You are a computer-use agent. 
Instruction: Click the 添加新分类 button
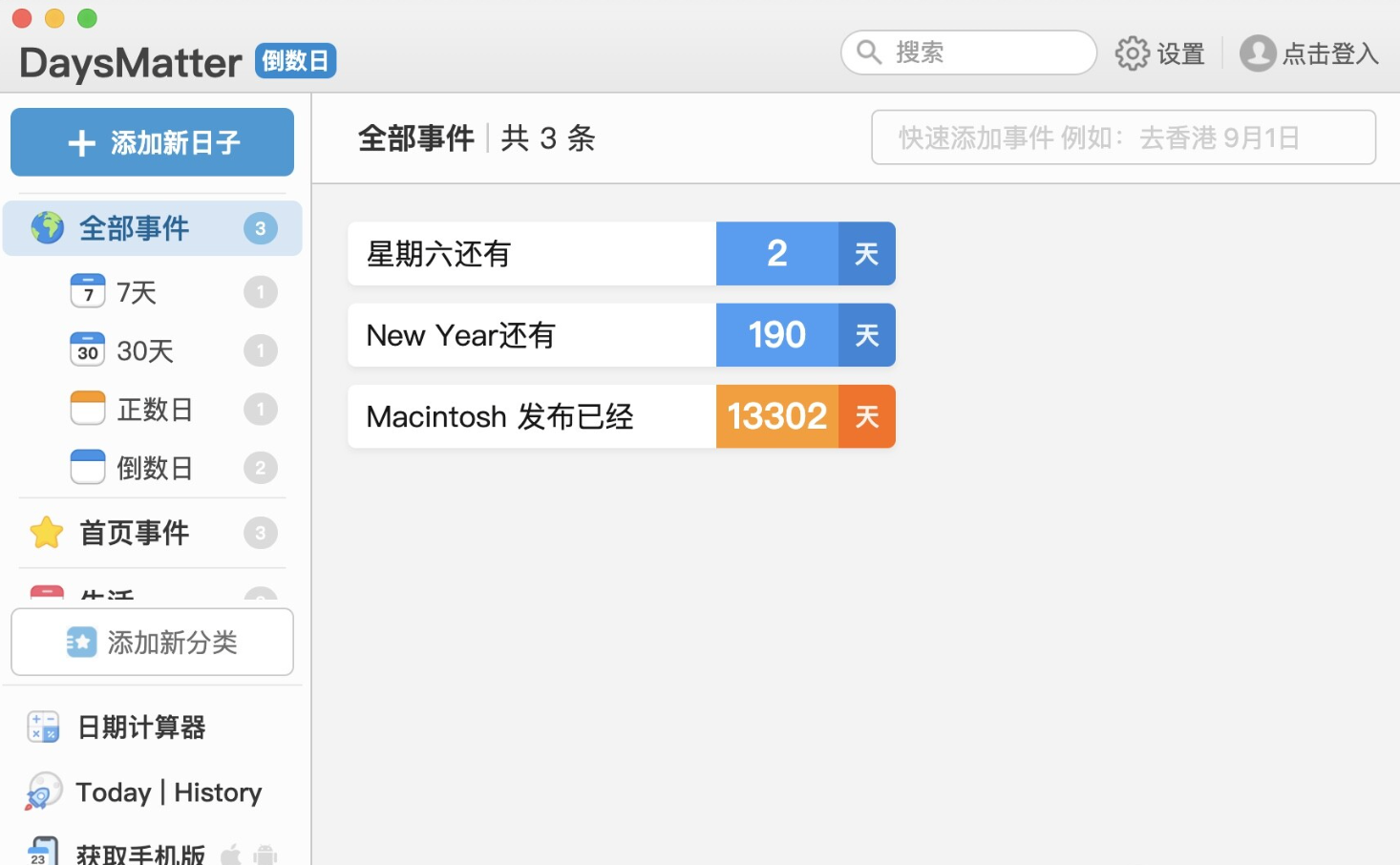point(152,643)
